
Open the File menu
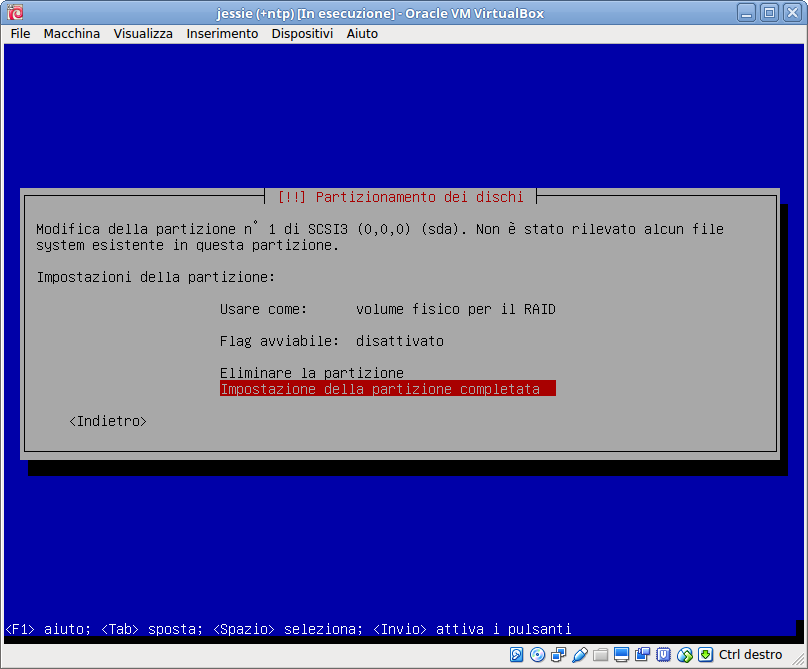coord(20,34)
